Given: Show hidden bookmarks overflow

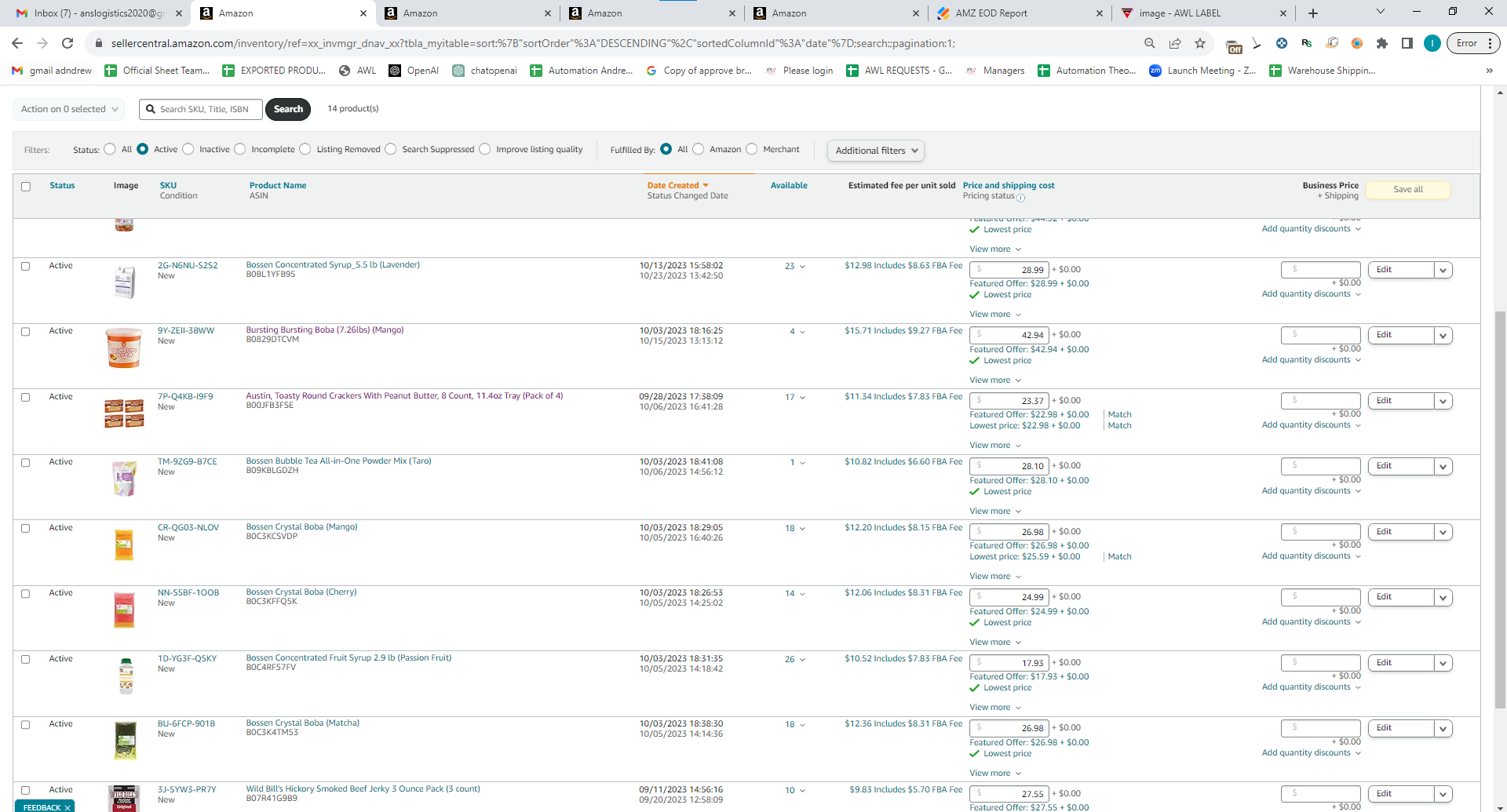Looking at the screenshot, I should [x=1489, y=71].
